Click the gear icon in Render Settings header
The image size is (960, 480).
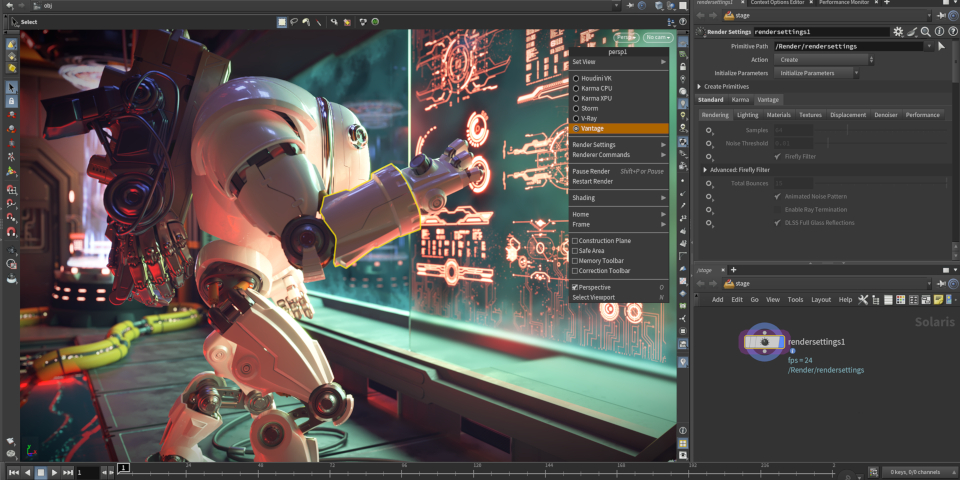[x=898, y=32]
